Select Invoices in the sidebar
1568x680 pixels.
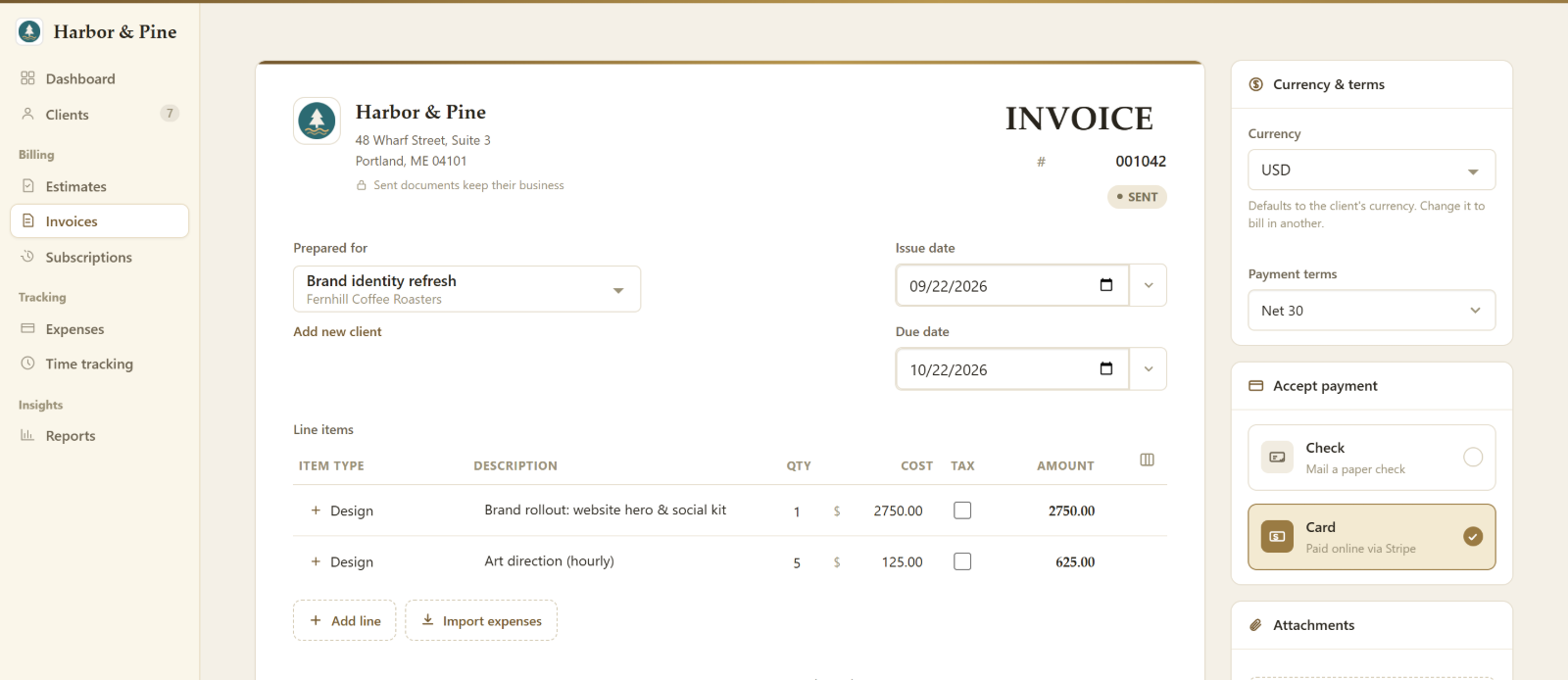click(99, 221)
